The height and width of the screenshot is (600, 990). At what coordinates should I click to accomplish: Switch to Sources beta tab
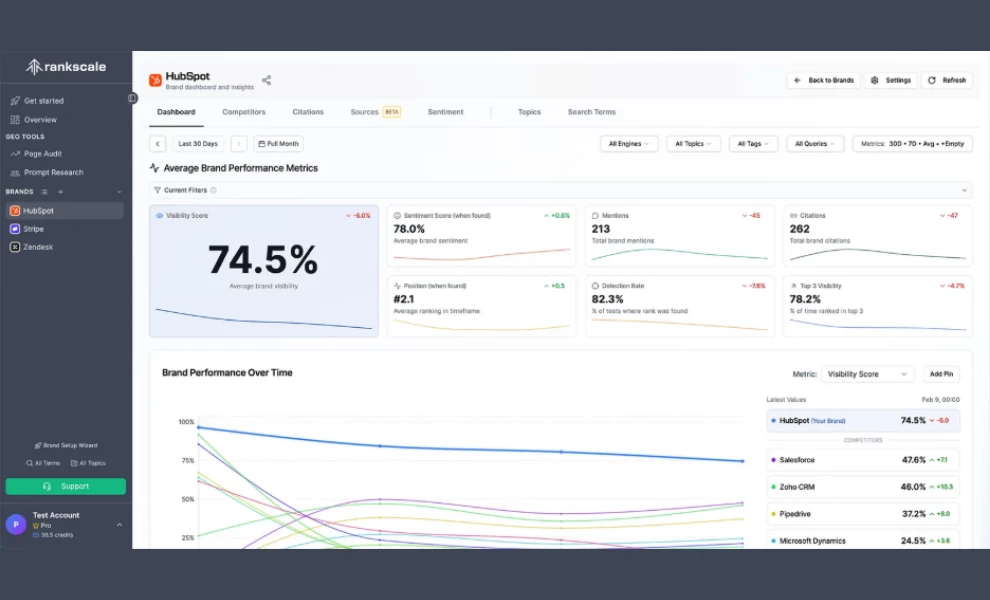[375, 112]
